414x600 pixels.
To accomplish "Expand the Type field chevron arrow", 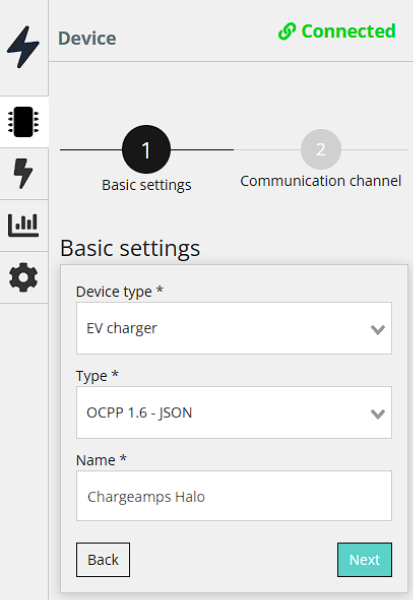I will point(378,414).
